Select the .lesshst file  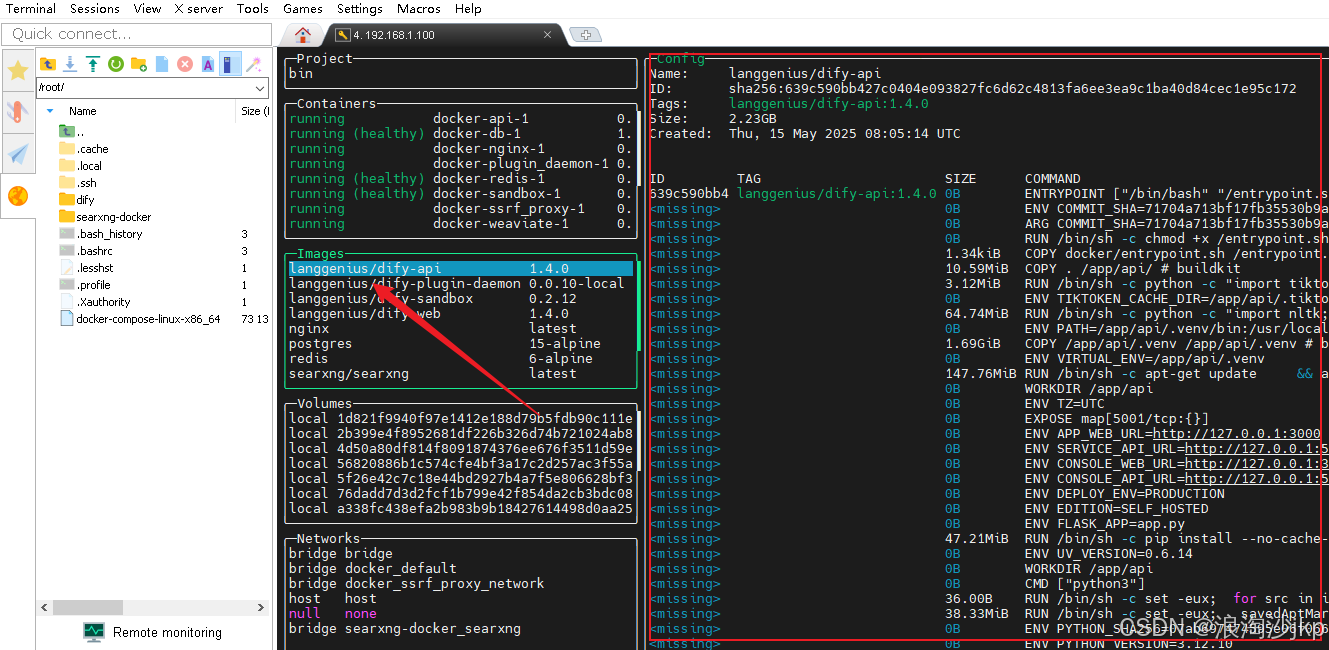[x=87, y=268]
